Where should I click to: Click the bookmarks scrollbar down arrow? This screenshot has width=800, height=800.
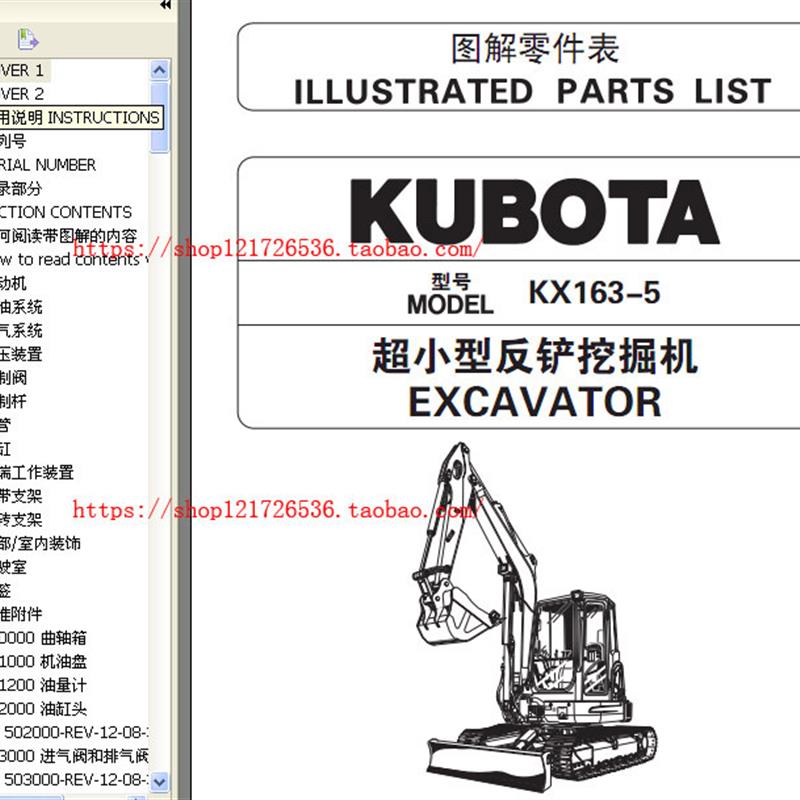click(160, 781)
